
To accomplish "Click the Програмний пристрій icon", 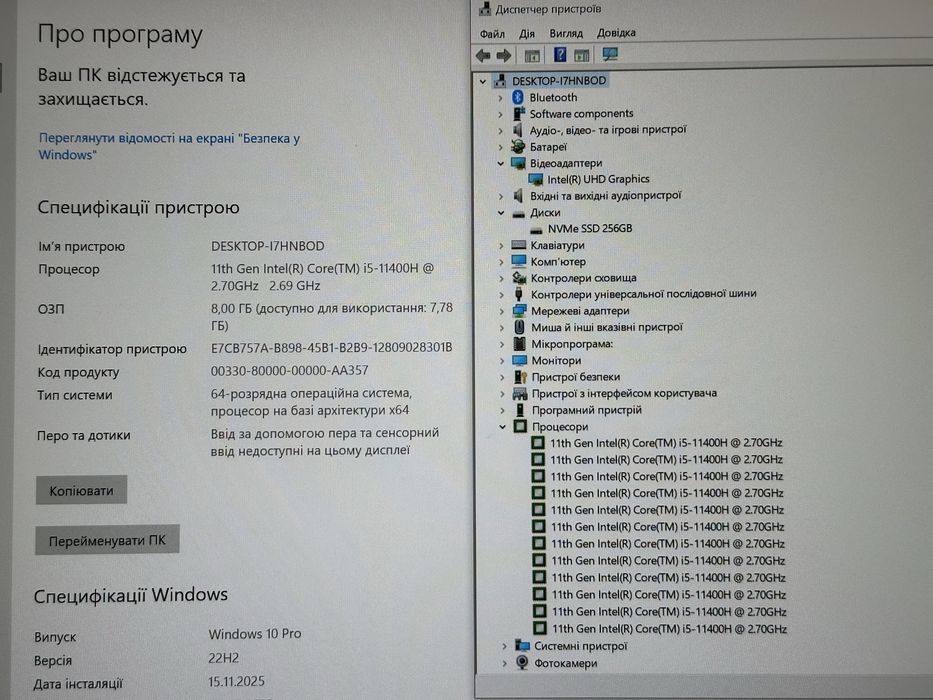I will pos(520,410).
